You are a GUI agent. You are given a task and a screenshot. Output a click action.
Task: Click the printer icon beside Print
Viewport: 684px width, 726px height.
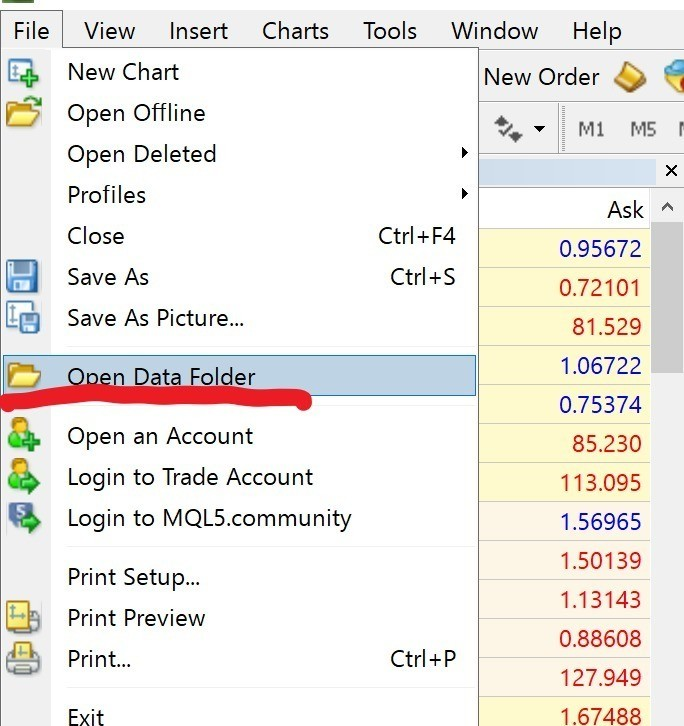pos(22,659)
